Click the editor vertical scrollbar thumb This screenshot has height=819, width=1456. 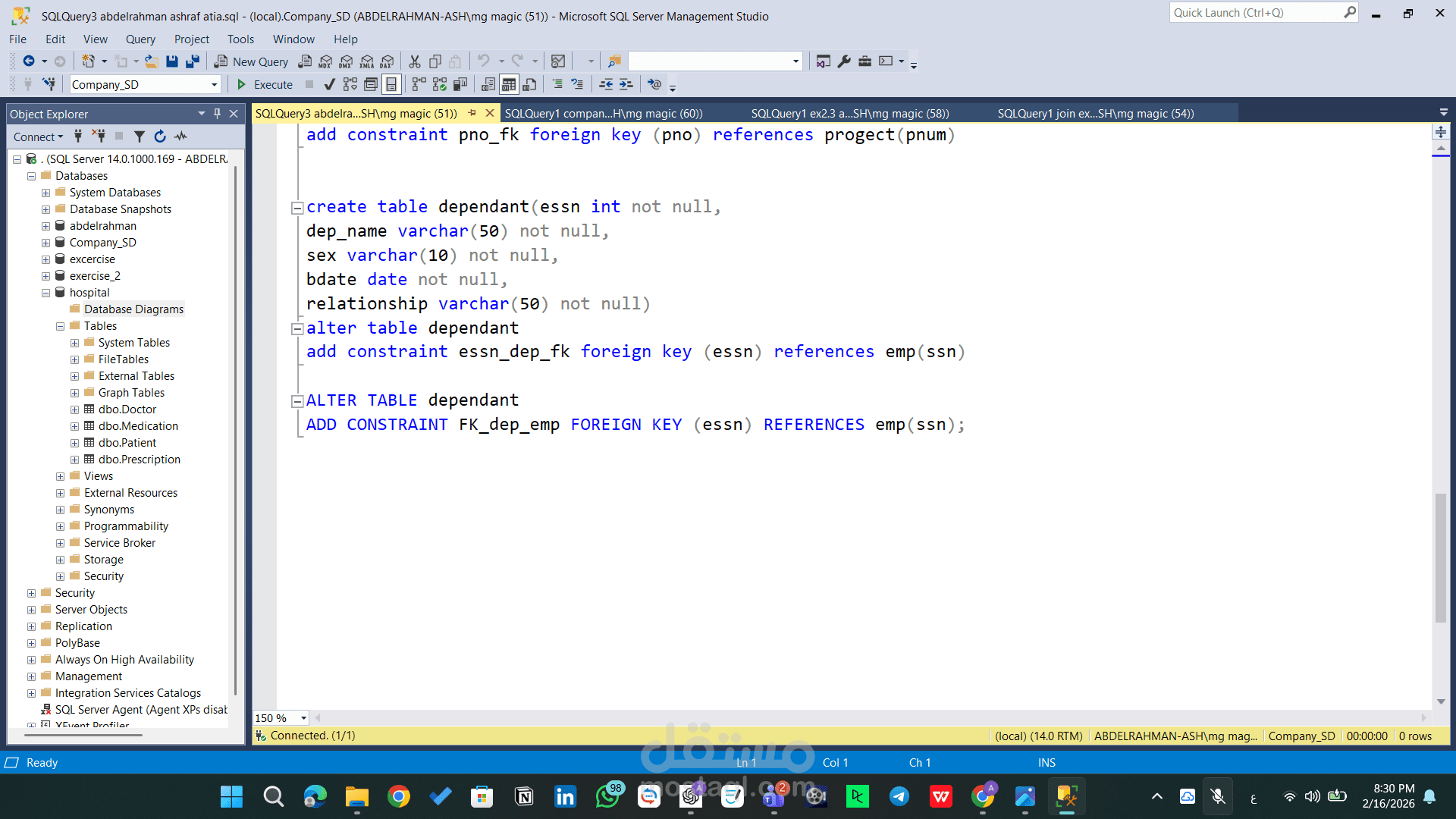1441,557
